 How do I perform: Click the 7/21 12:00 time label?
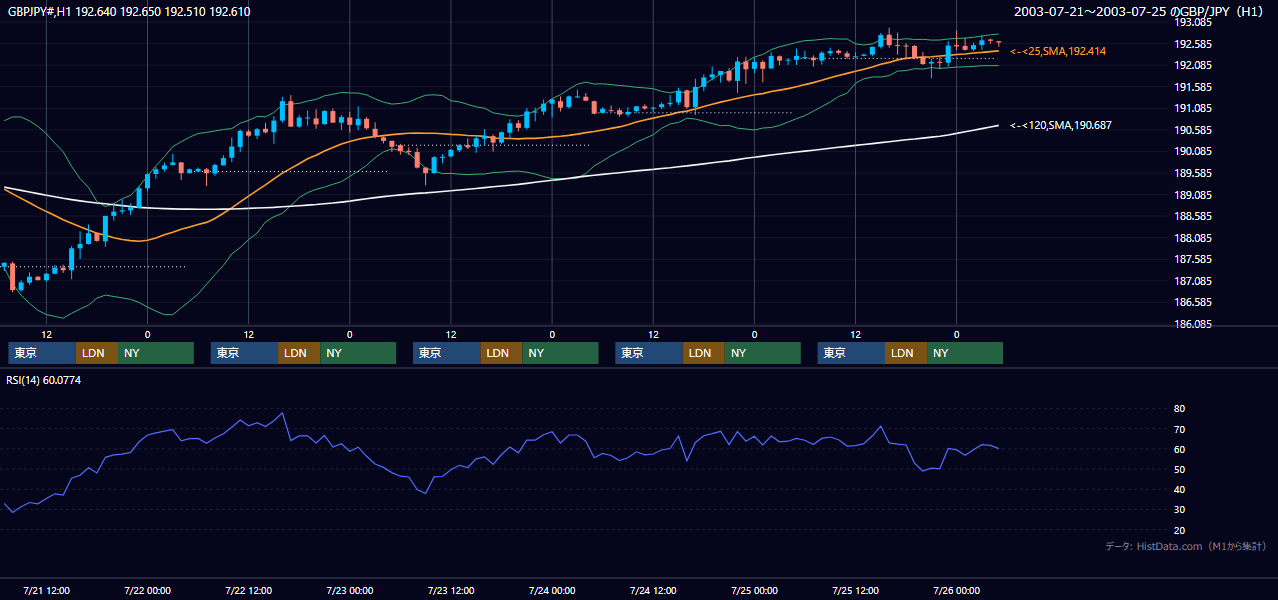tap(46, 590)
